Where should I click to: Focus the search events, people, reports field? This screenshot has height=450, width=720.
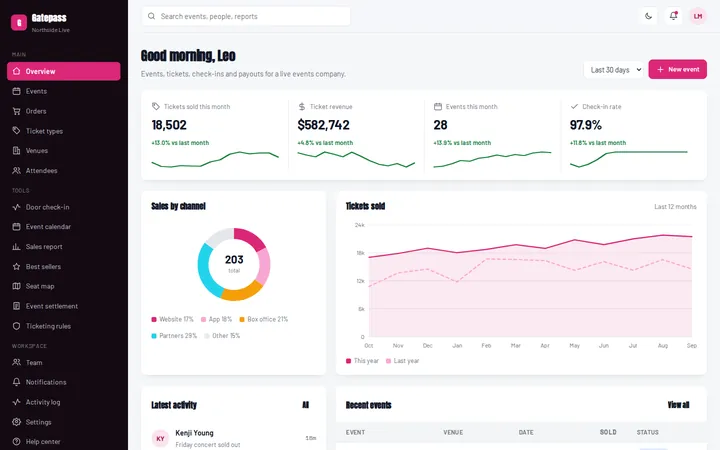coord(246,16)
